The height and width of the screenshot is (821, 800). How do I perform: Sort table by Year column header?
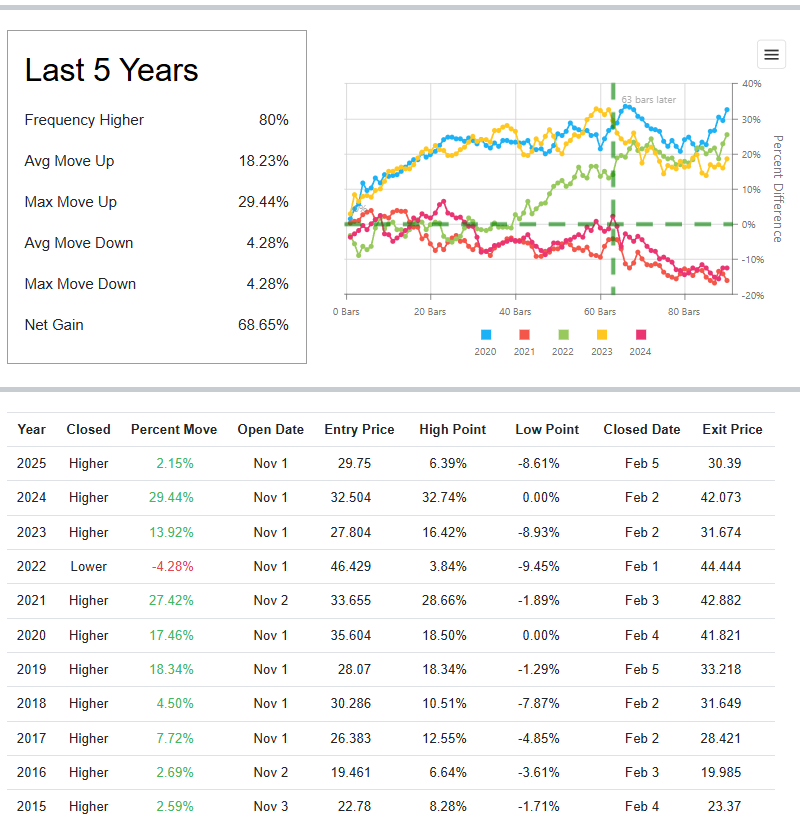[31, 429]
